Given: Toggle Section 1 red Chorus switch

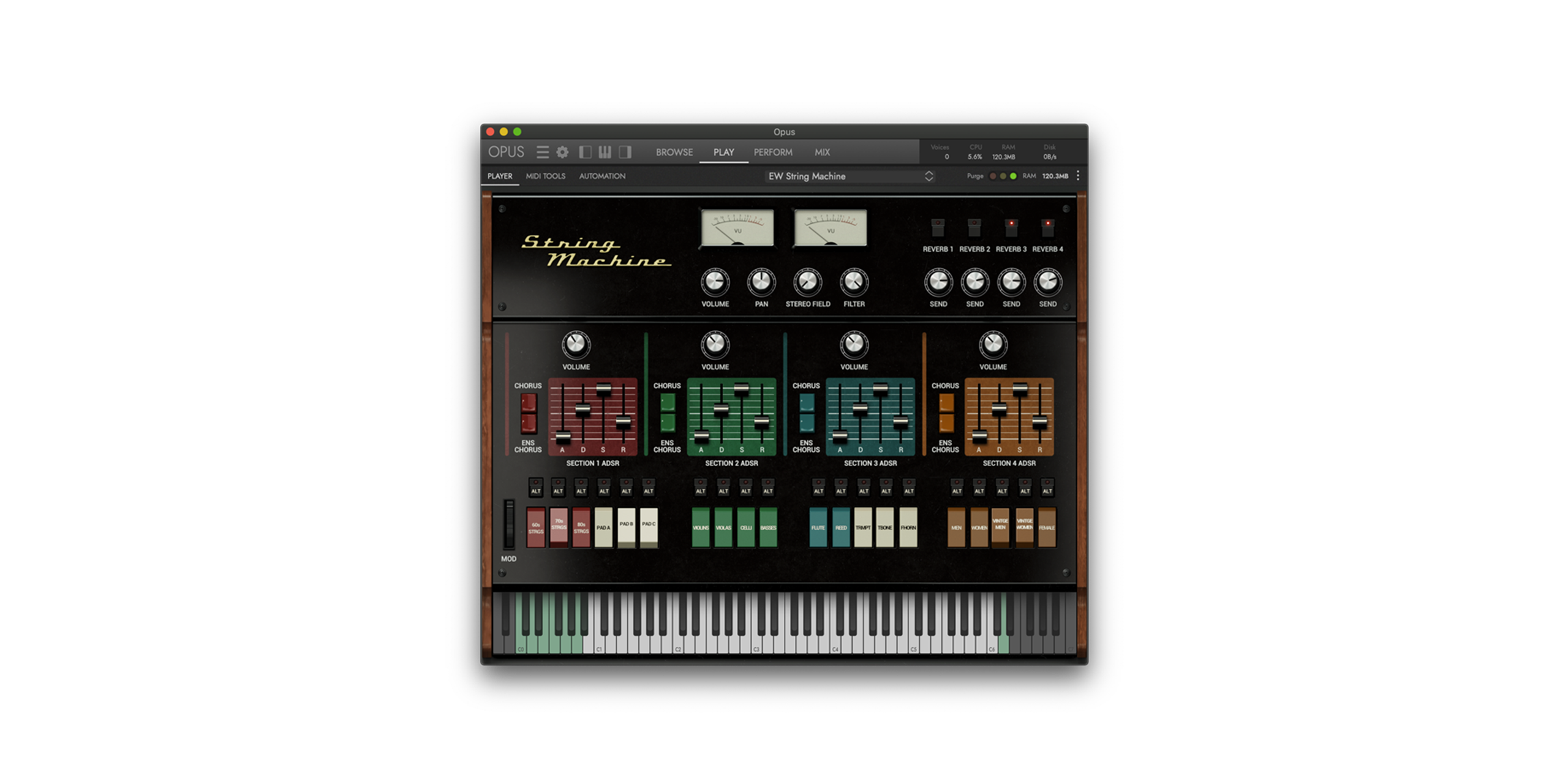Looking at the screenshot, I should [x=528, y=404].
